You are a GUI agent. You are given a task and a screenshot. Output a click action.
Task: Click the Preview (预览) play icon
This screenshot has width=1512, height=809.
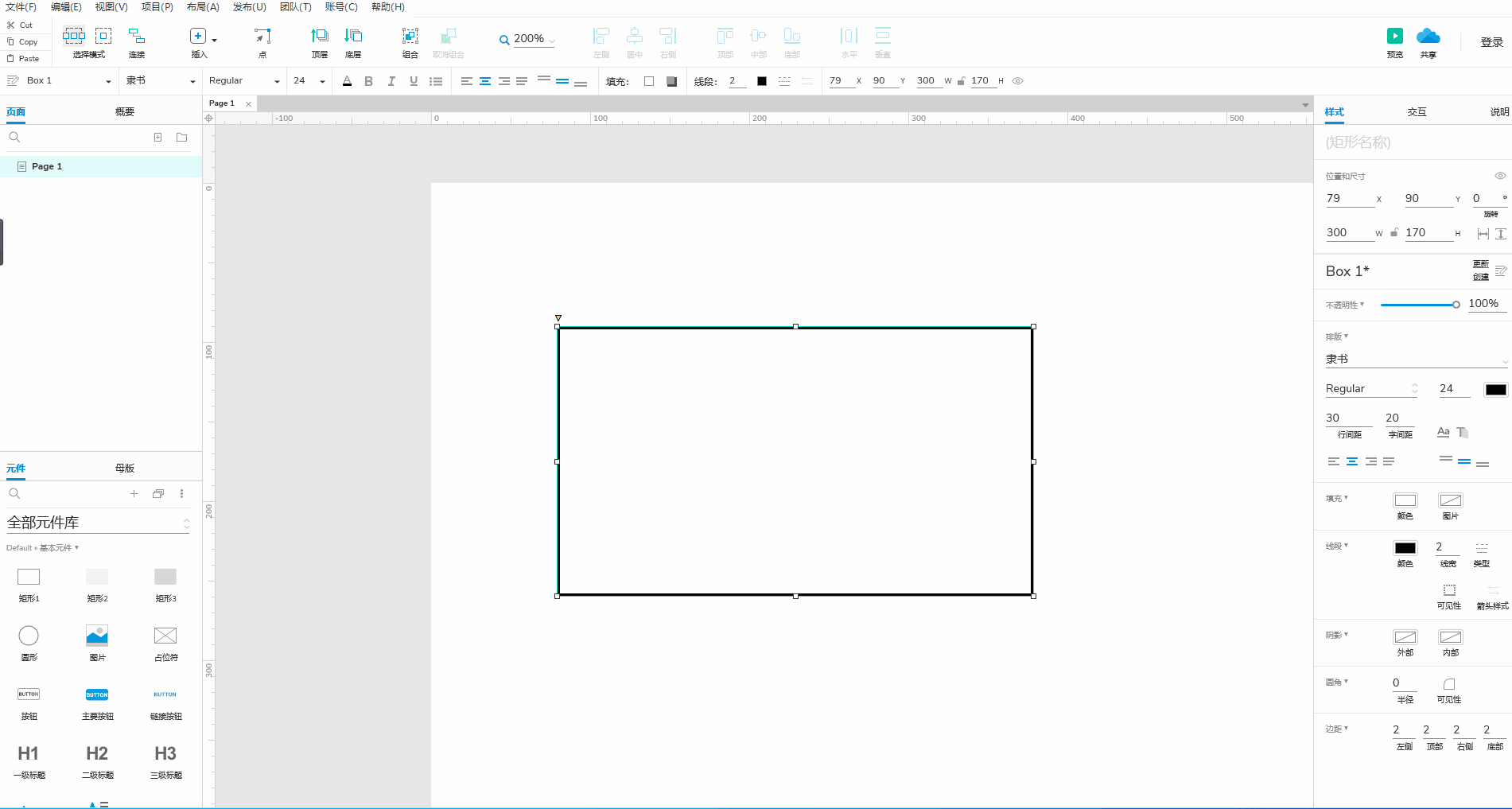[1394, 37]
